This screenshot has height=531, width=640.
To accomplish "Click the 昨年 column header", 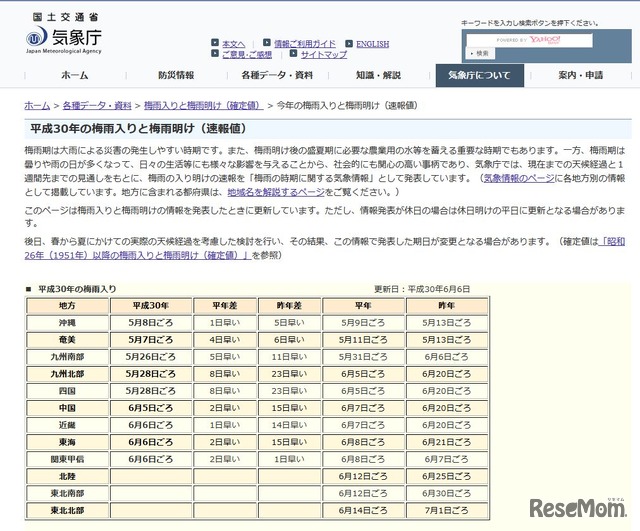I will 447,306.
